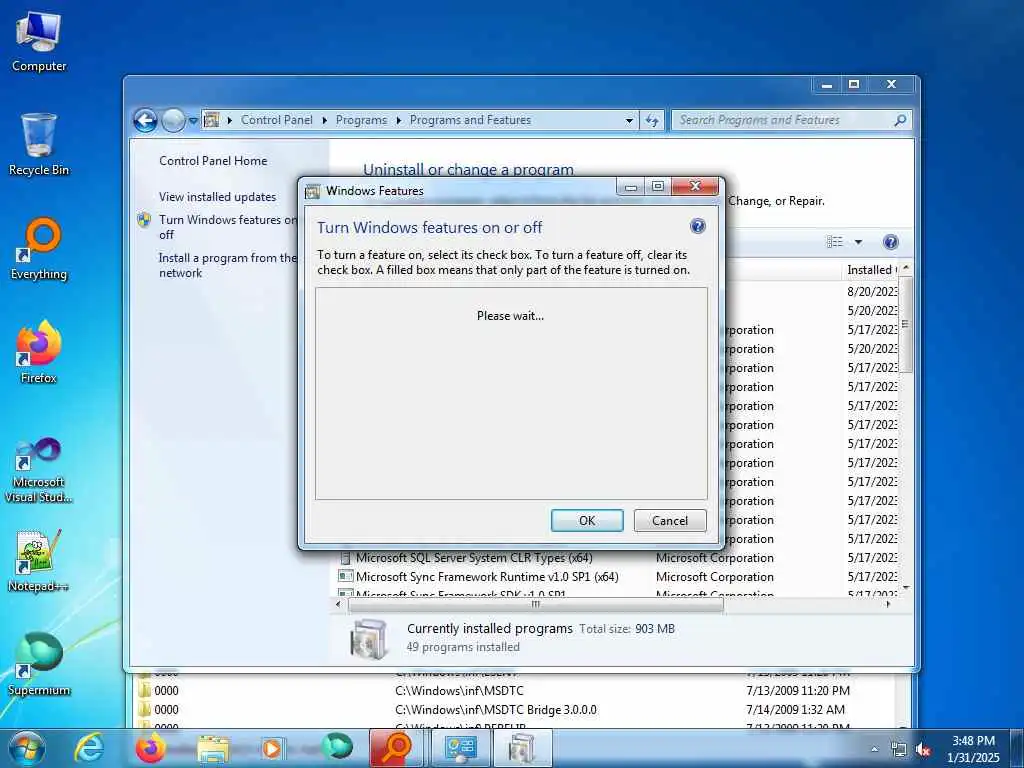Open recent pages dropdown near Back button
This screenshot has height=768, width=1024.
(x=193, y=121)
